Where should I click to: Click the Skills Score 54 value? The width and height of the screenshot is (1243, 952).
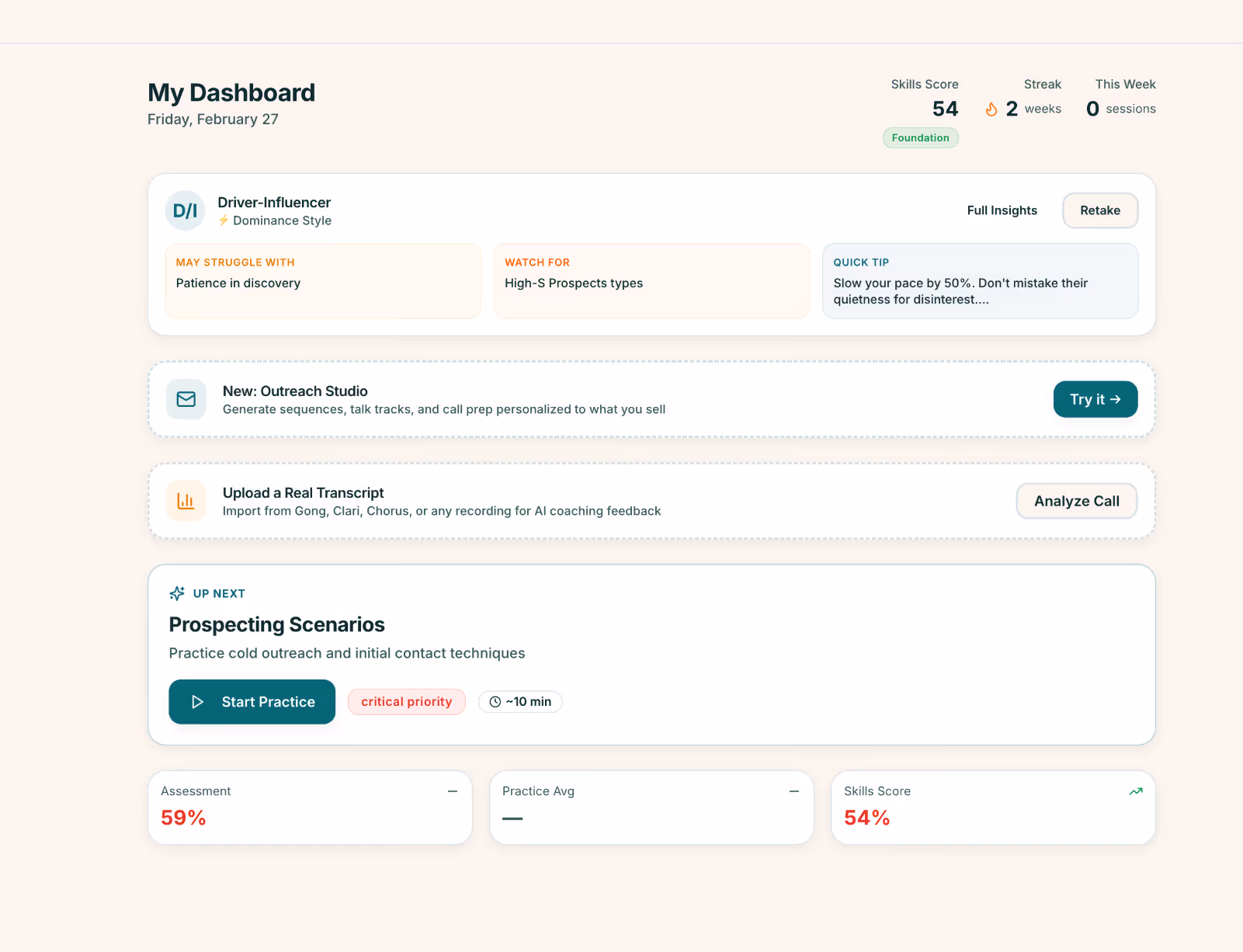[x=945, y=109]
